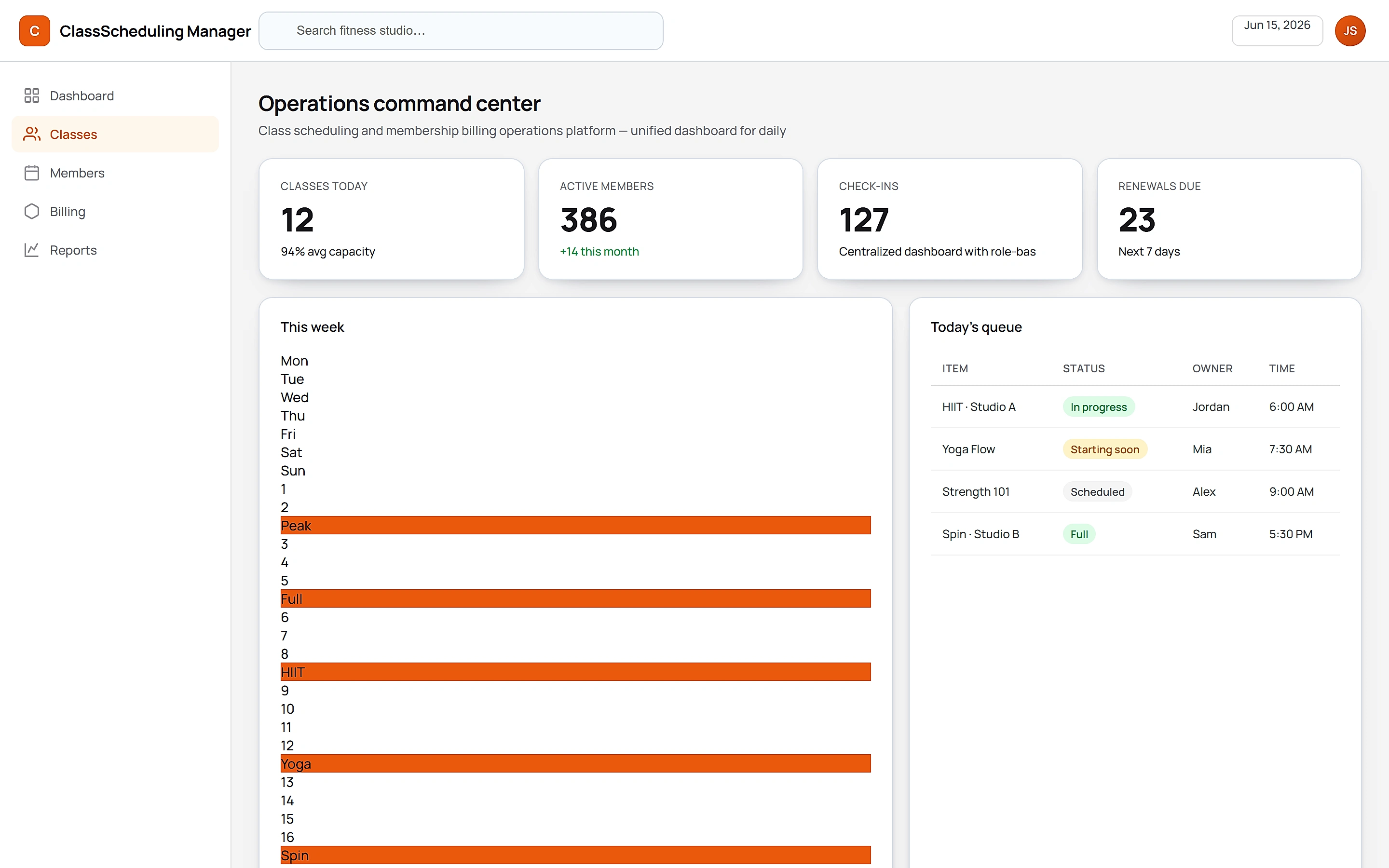1389x868 pixels.
Task: Click owner Sam in the queue
Action: click(1204, 534)
